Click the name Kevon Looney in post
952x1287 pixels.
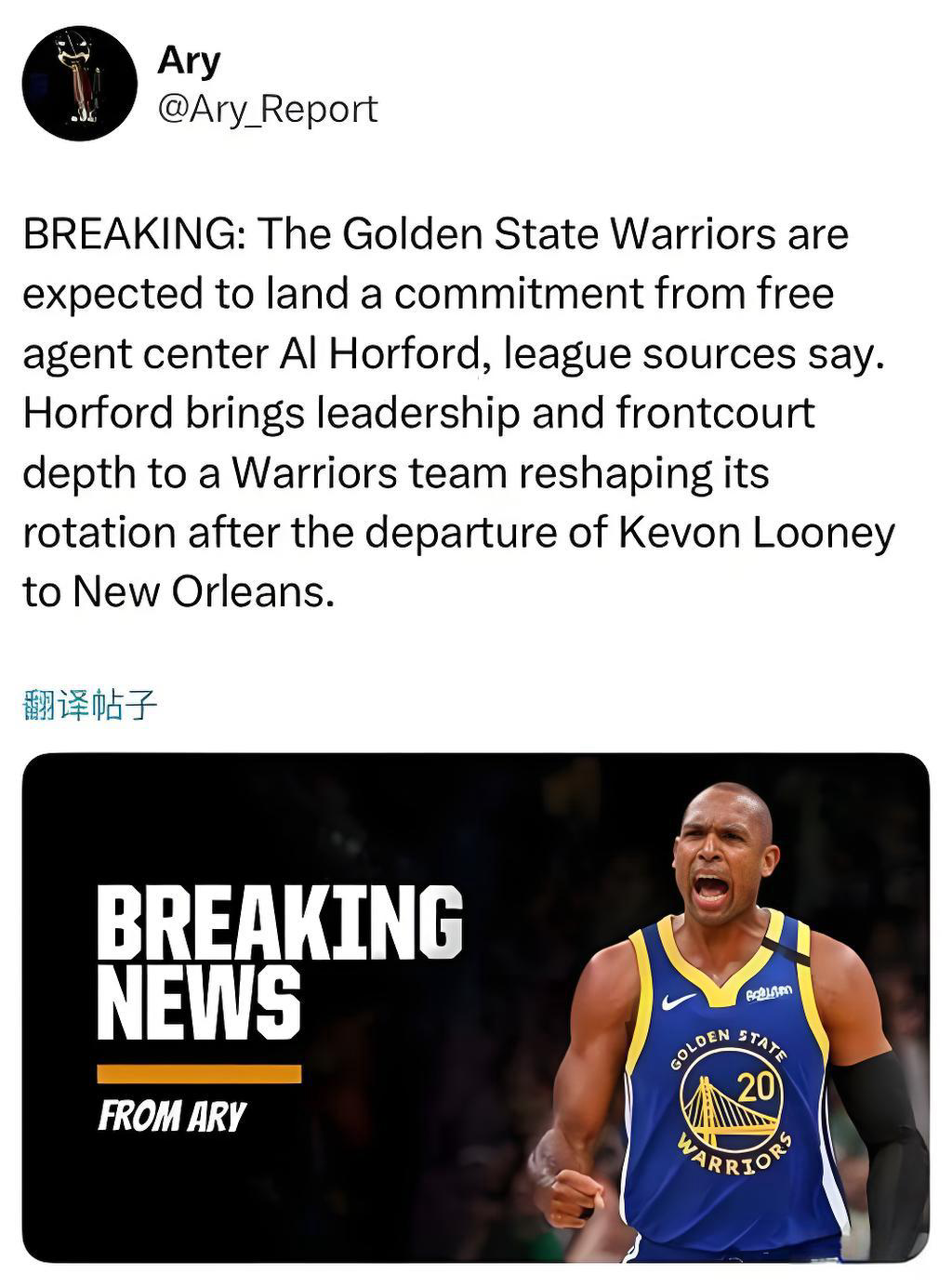point(757,533)
